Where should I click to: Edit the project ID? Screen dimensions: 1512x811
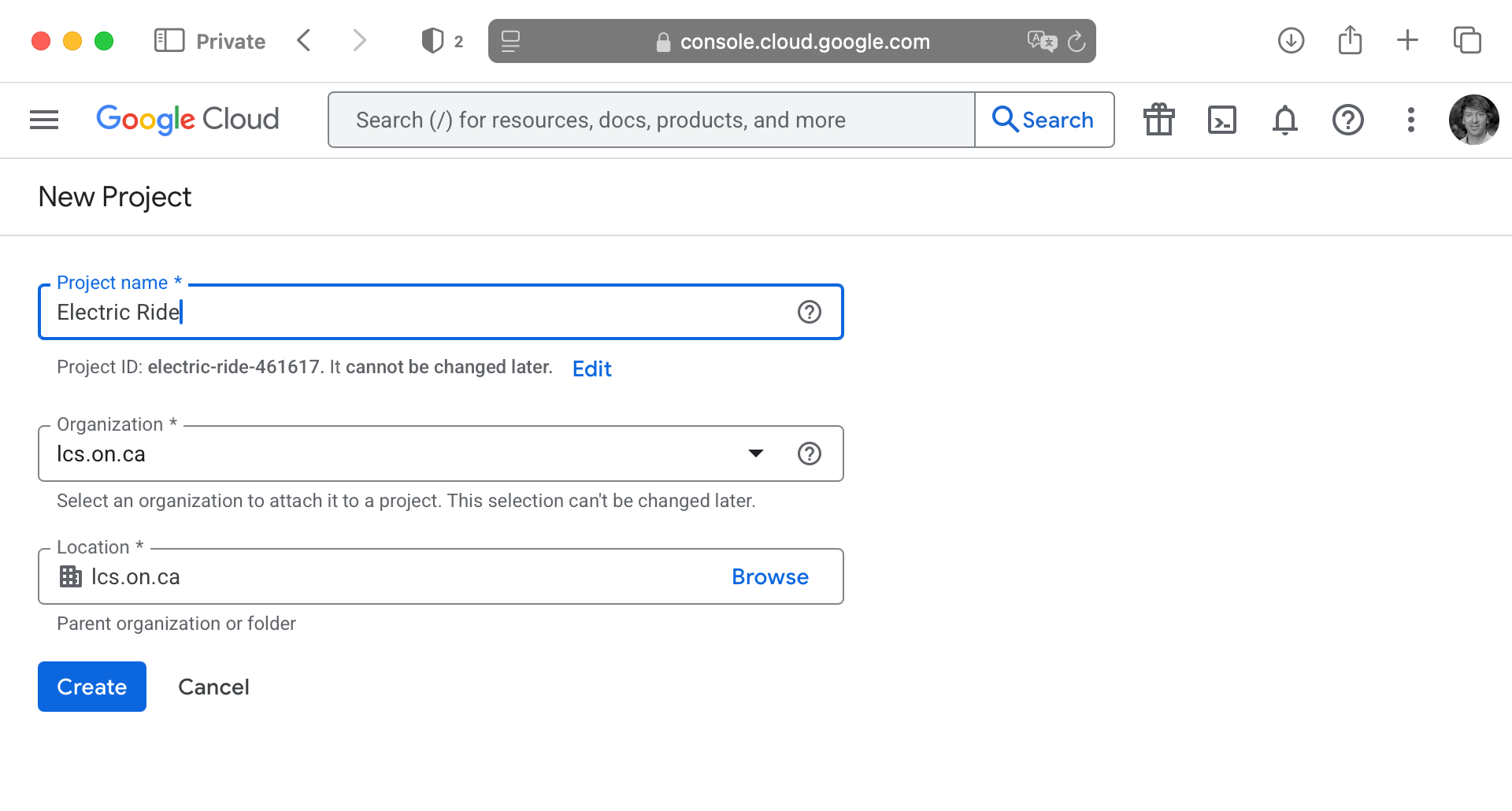coord(591,368)
